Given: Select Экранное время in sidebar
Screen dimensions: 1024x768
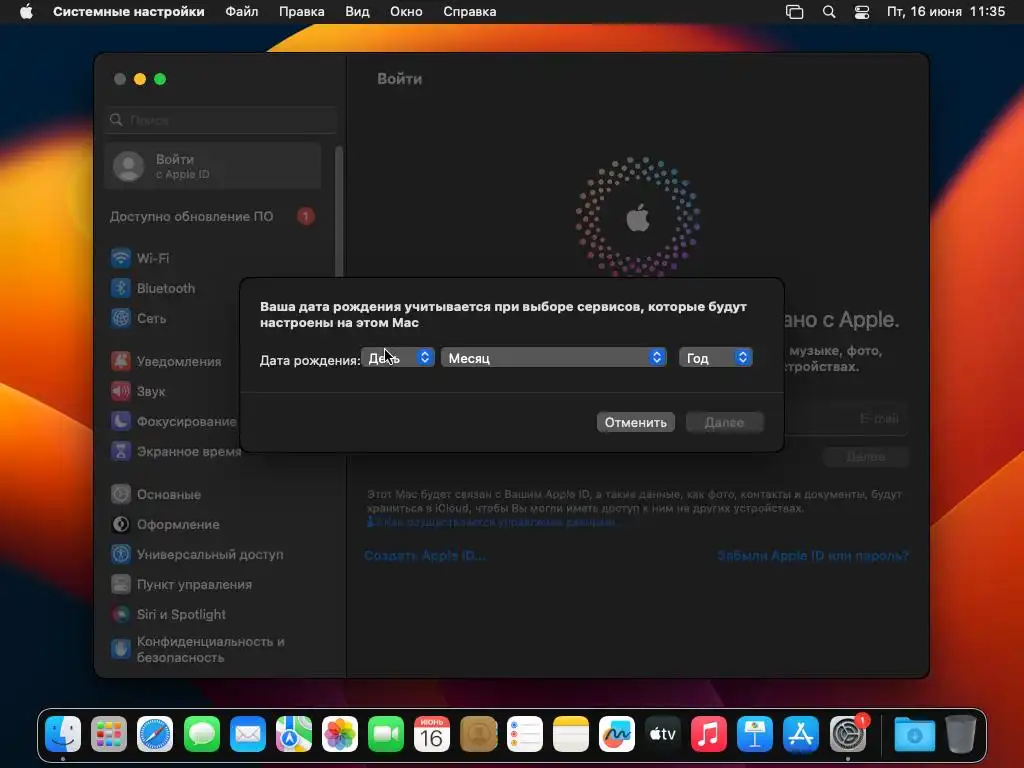Looking at the screenshot, I should [174, 451].
